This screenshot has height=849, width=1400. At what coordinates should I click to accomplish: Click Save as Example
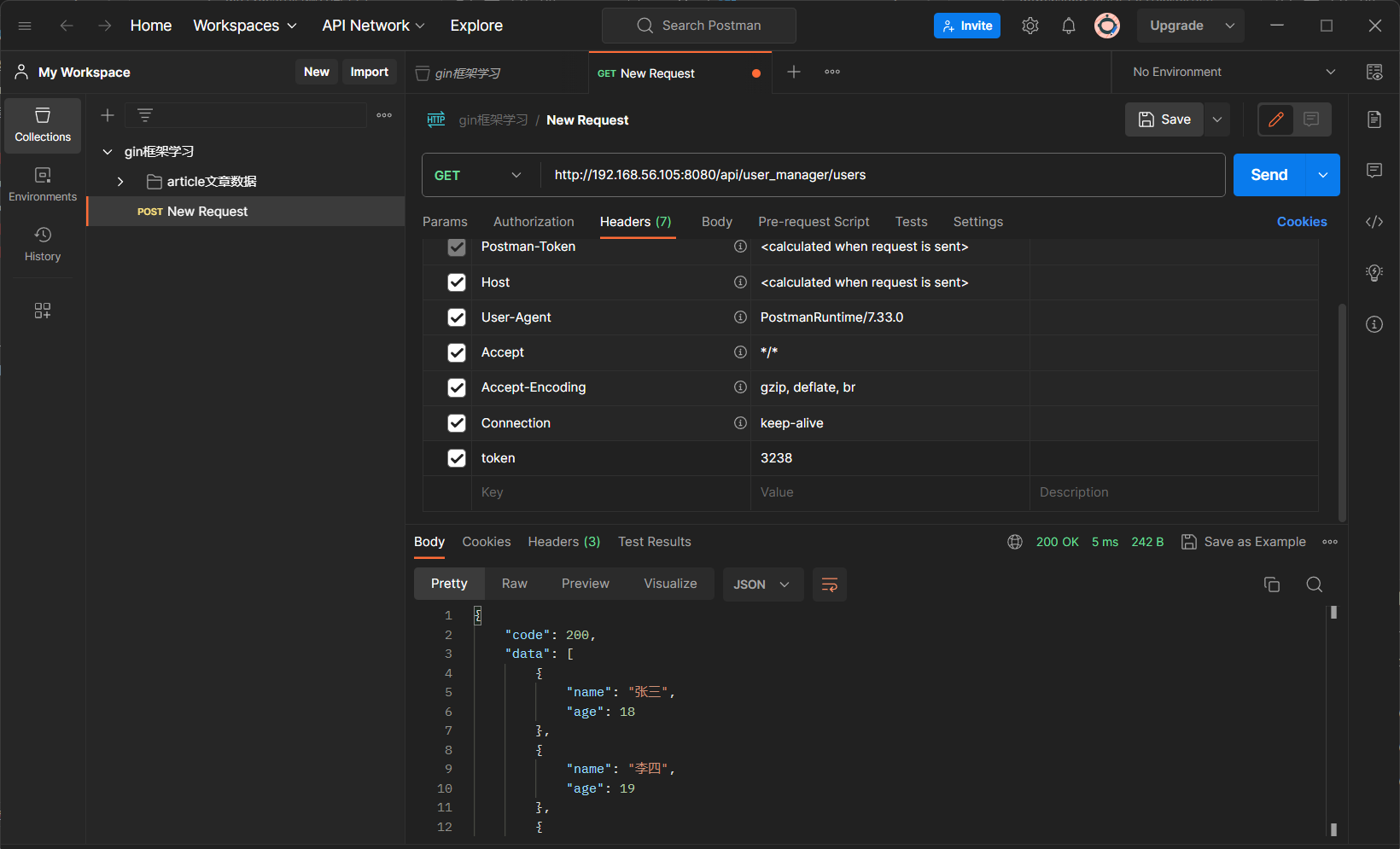click(x=1244, y=542)
